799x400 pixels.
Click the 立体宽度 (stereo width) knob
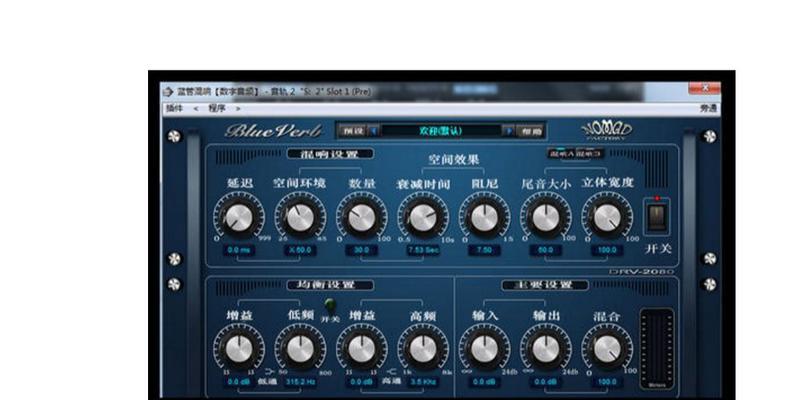point(607,218)
